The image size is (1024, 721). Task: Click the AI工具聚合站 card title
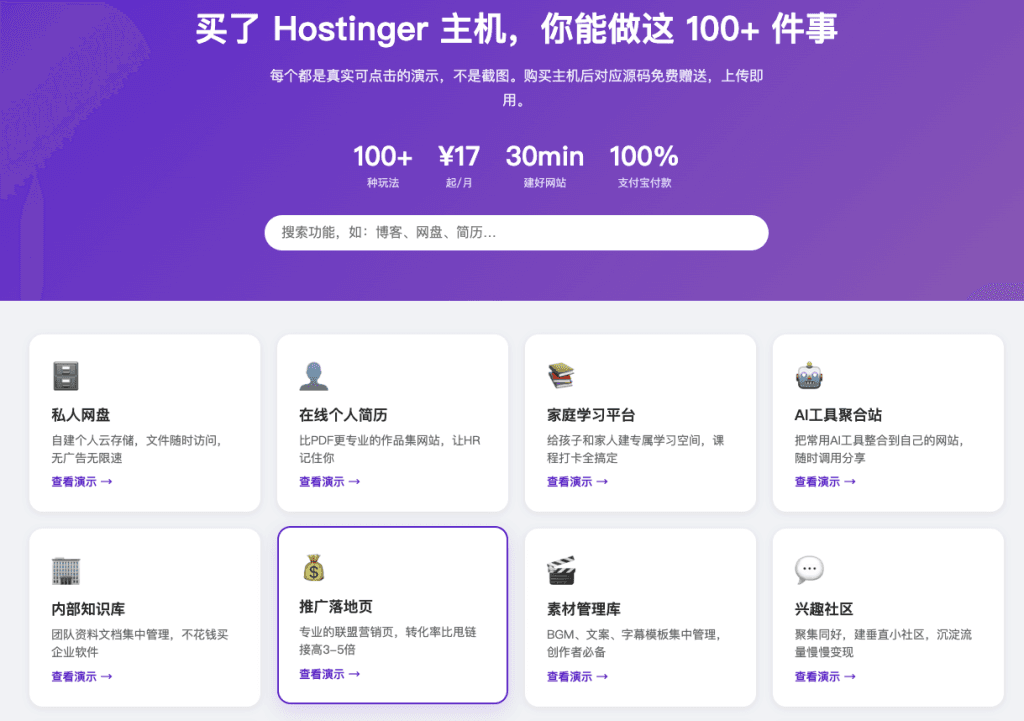pos(838,415)
